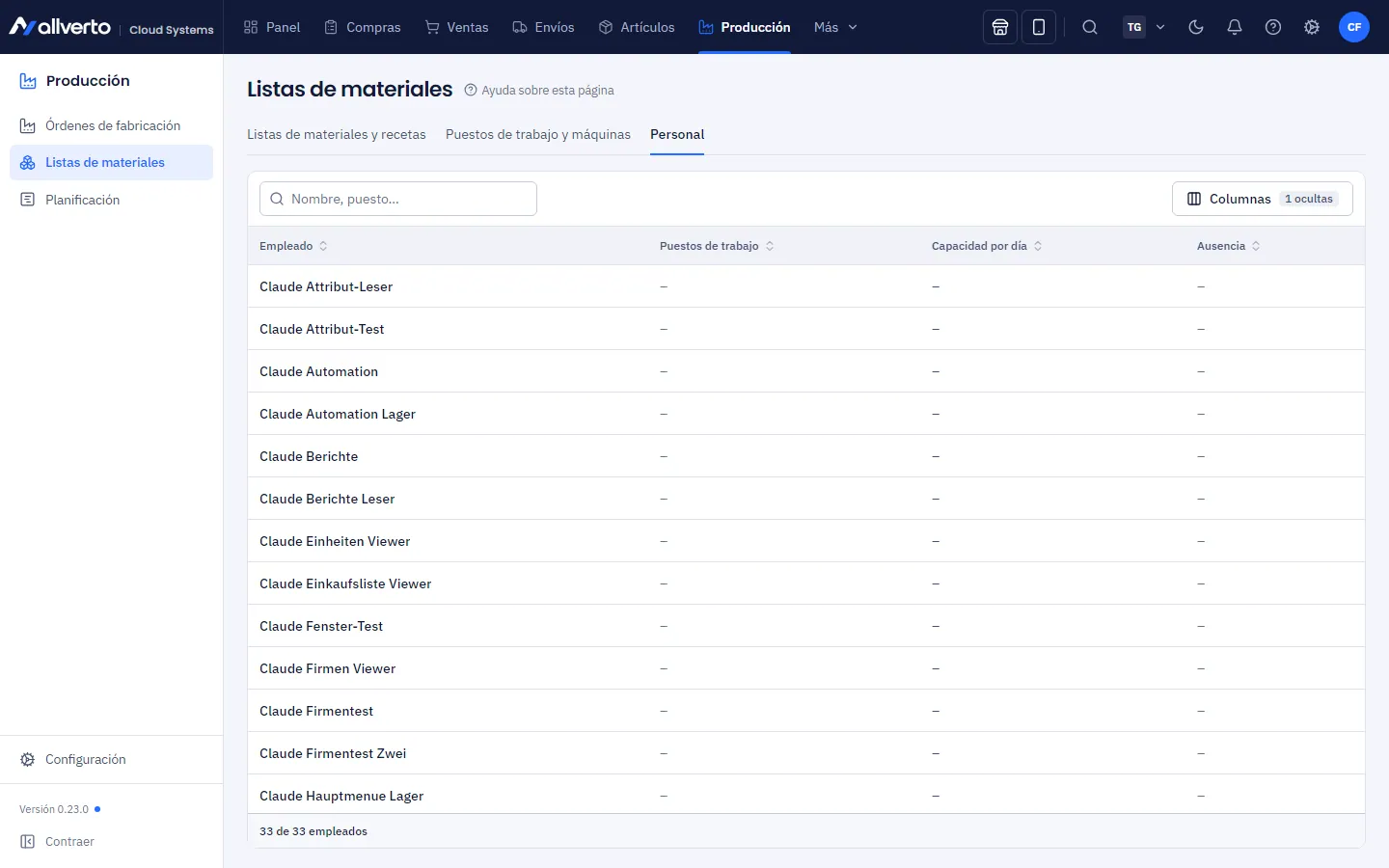1389x868 pixels.
Task: Open settings gear icon in top bar
Action: tap(1312, 27)
